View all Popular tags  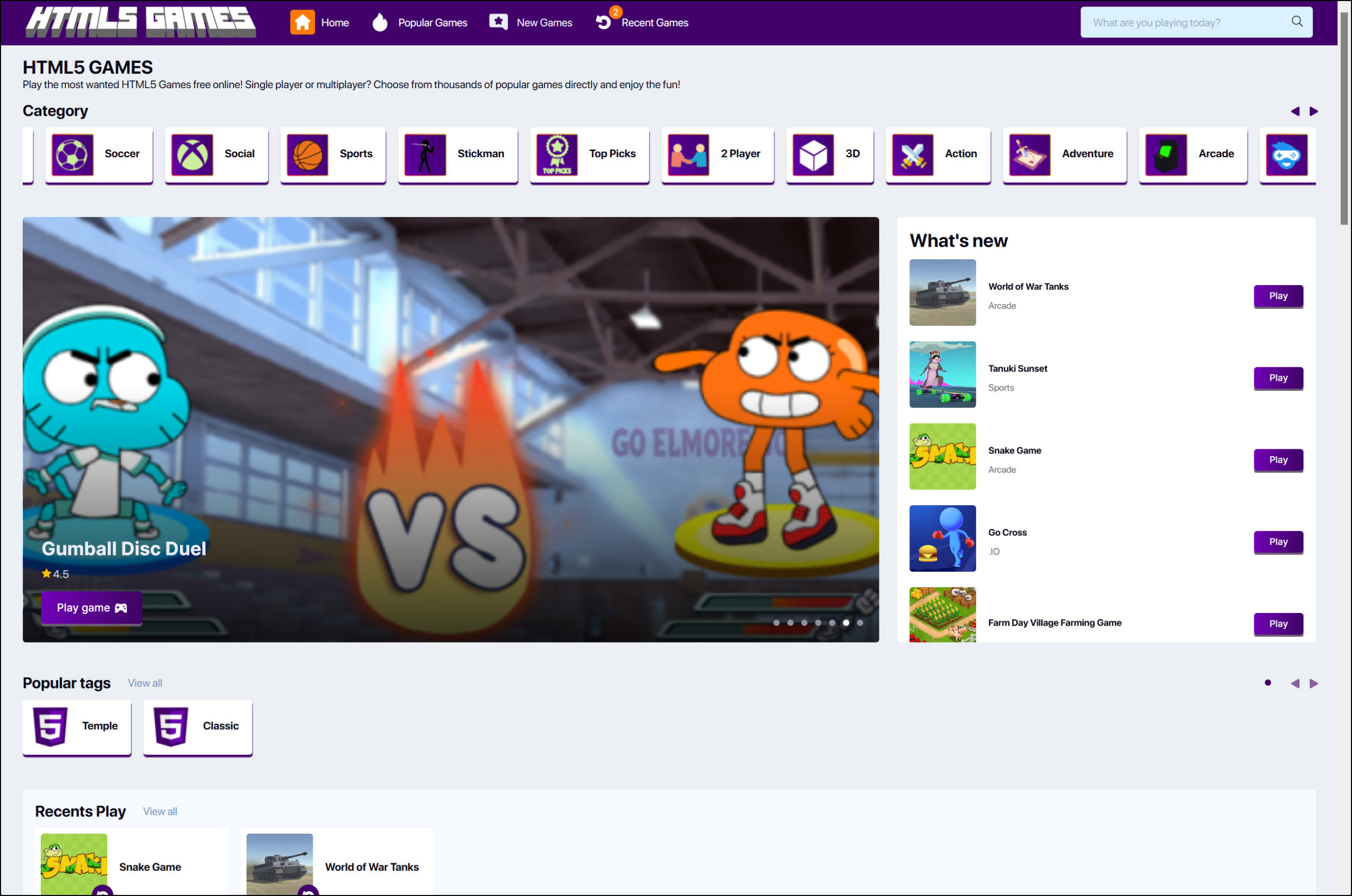145,683
